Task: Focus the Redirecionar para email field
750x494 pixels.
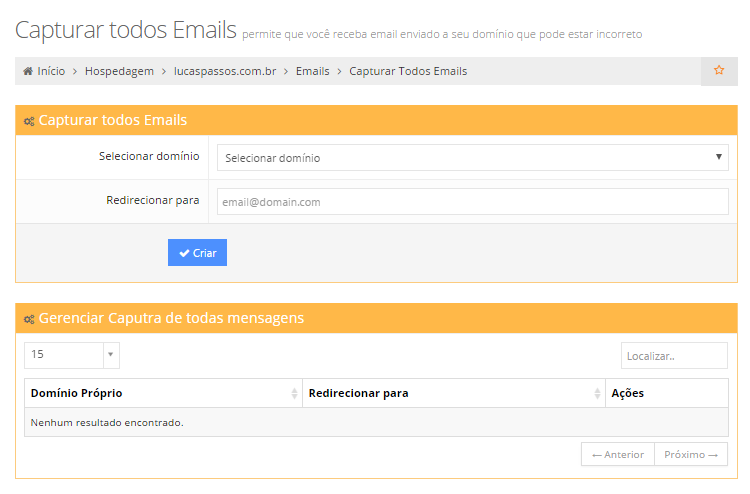Action: (x=472, y=202)
